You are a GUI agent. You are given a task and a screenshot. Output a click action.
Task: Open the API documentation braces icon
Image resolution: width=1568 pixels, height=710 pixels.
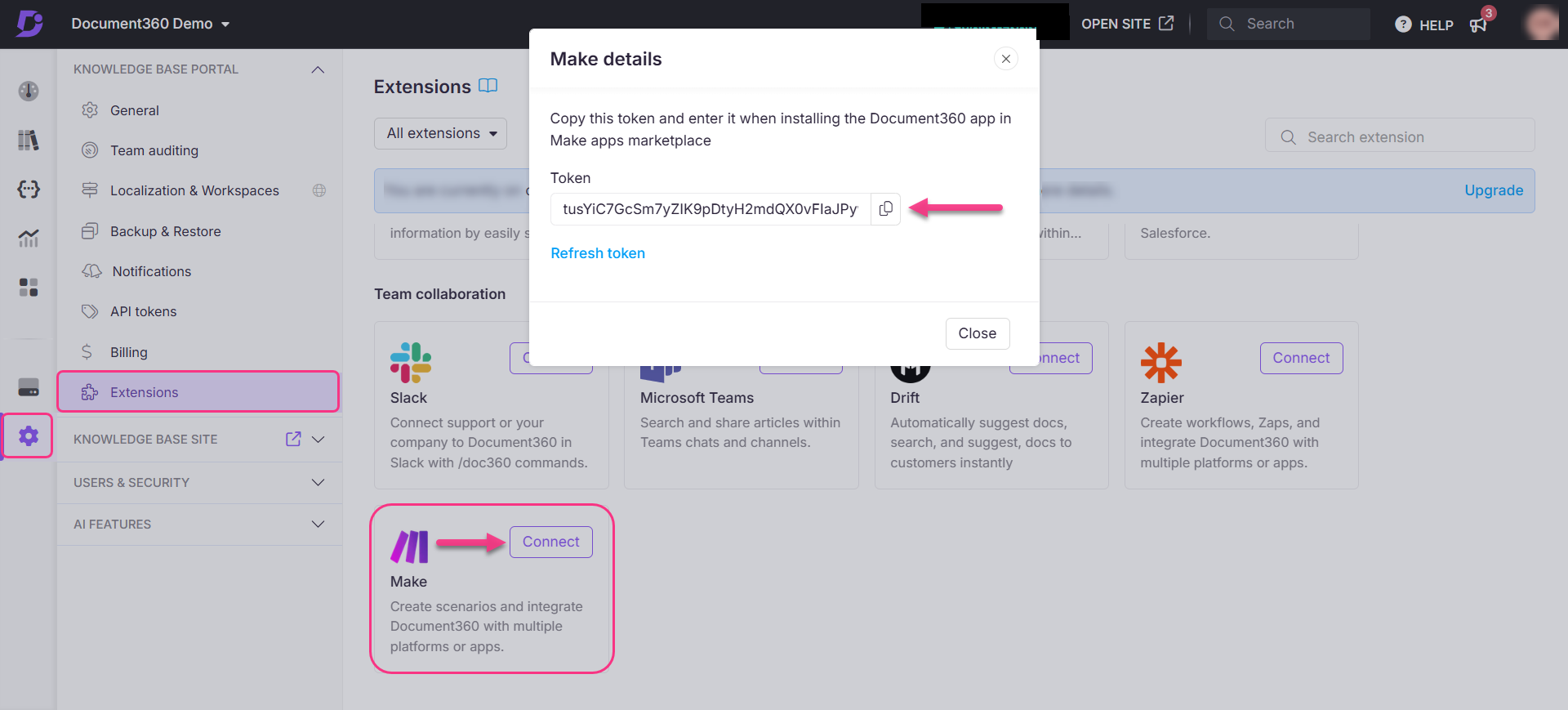pyautogui.click(x=29, y=190)
